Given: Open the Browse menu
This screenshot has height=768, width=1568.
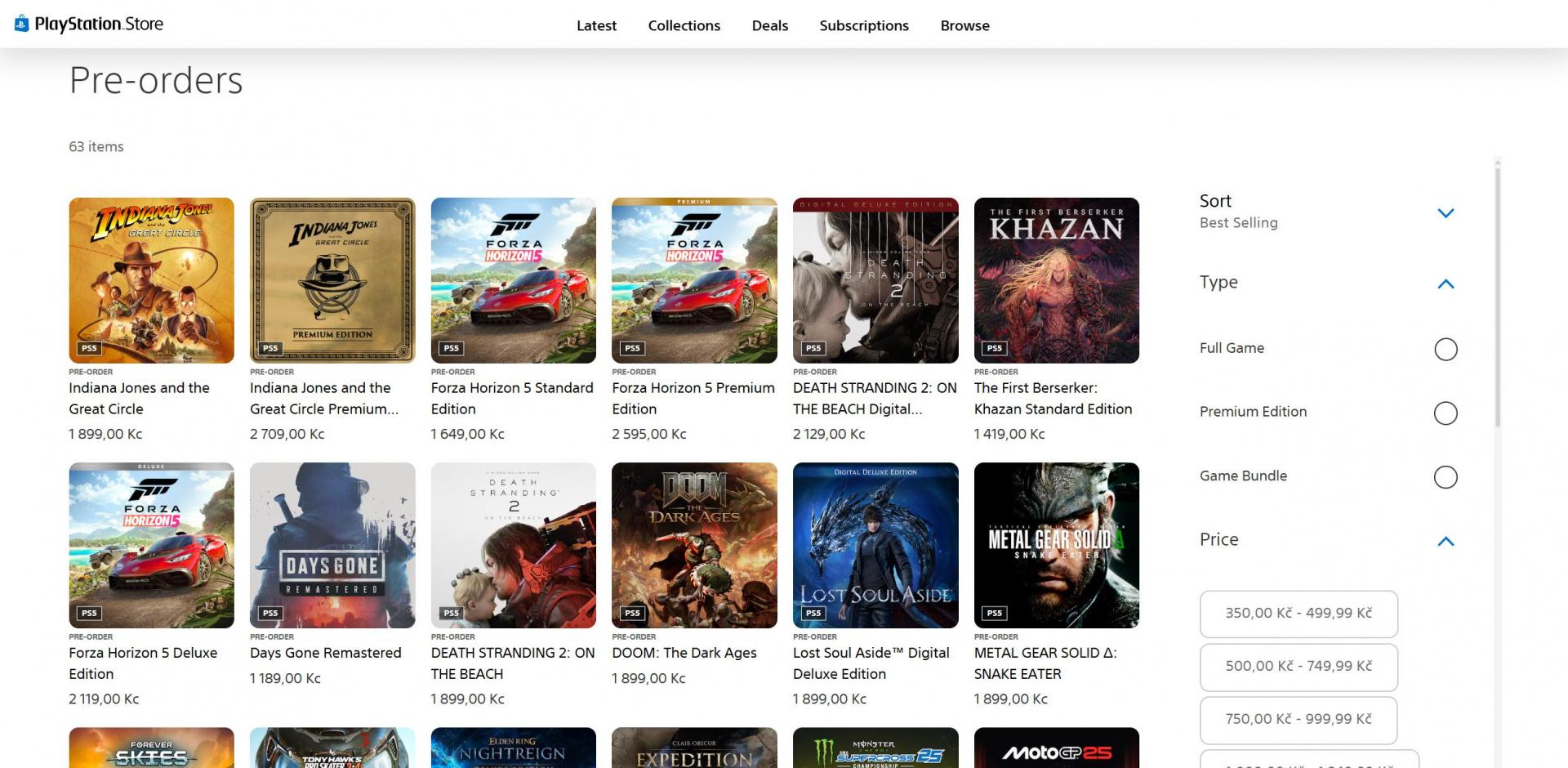Looking at the screenshot, I should tap(964, 25).
